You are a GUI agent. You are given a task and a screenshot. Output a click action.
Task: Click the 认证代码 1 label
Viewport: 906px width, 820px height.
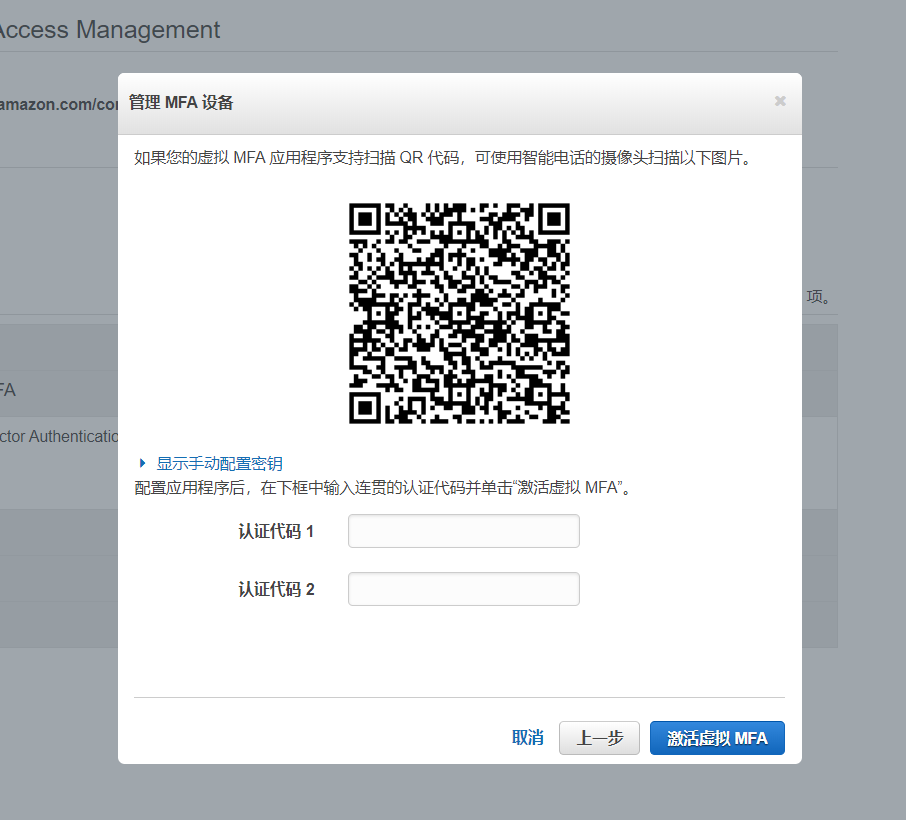[x=276, y=532]
